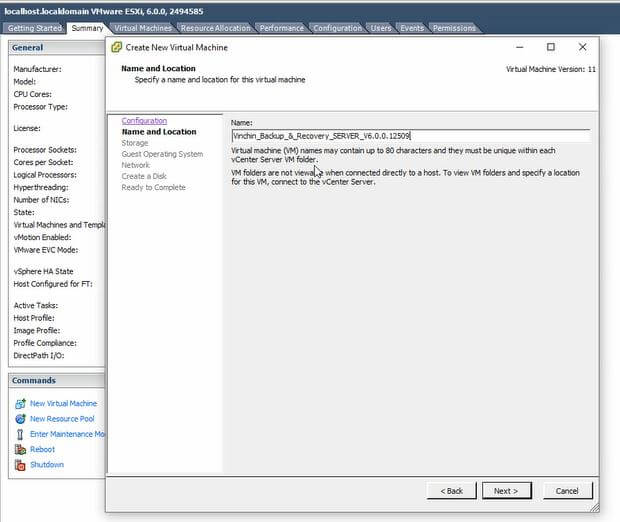Viewport: 620px width, 522px height.
Task: Open the Events tab
Action: [412, 28]
